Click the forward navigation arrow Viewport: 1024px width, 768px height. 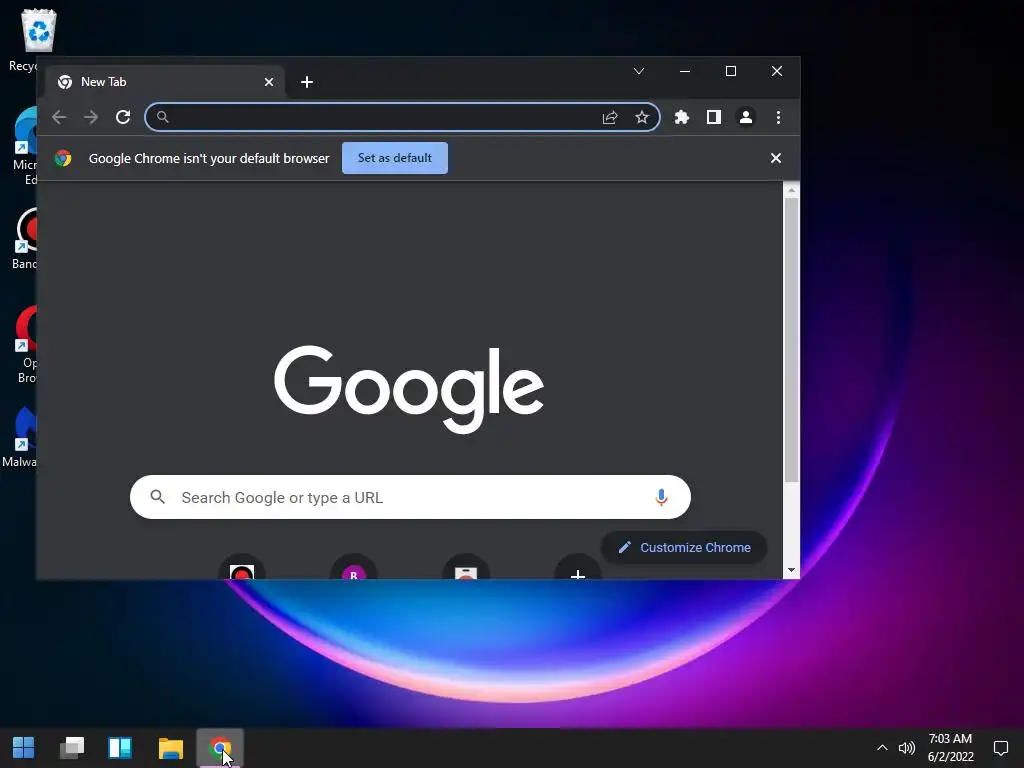point(91,117)
